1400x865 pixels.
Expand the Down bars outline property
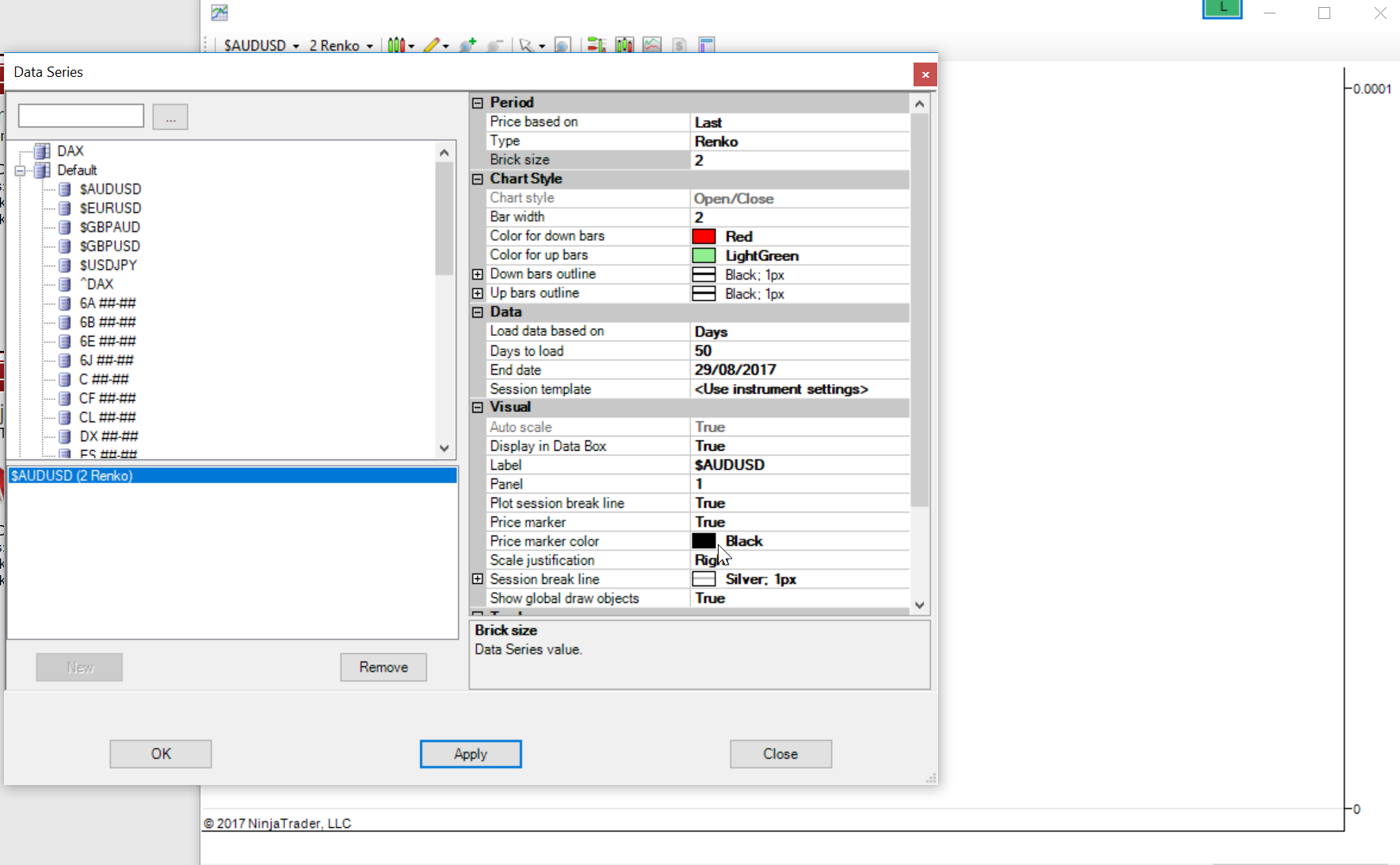point(478,274)
